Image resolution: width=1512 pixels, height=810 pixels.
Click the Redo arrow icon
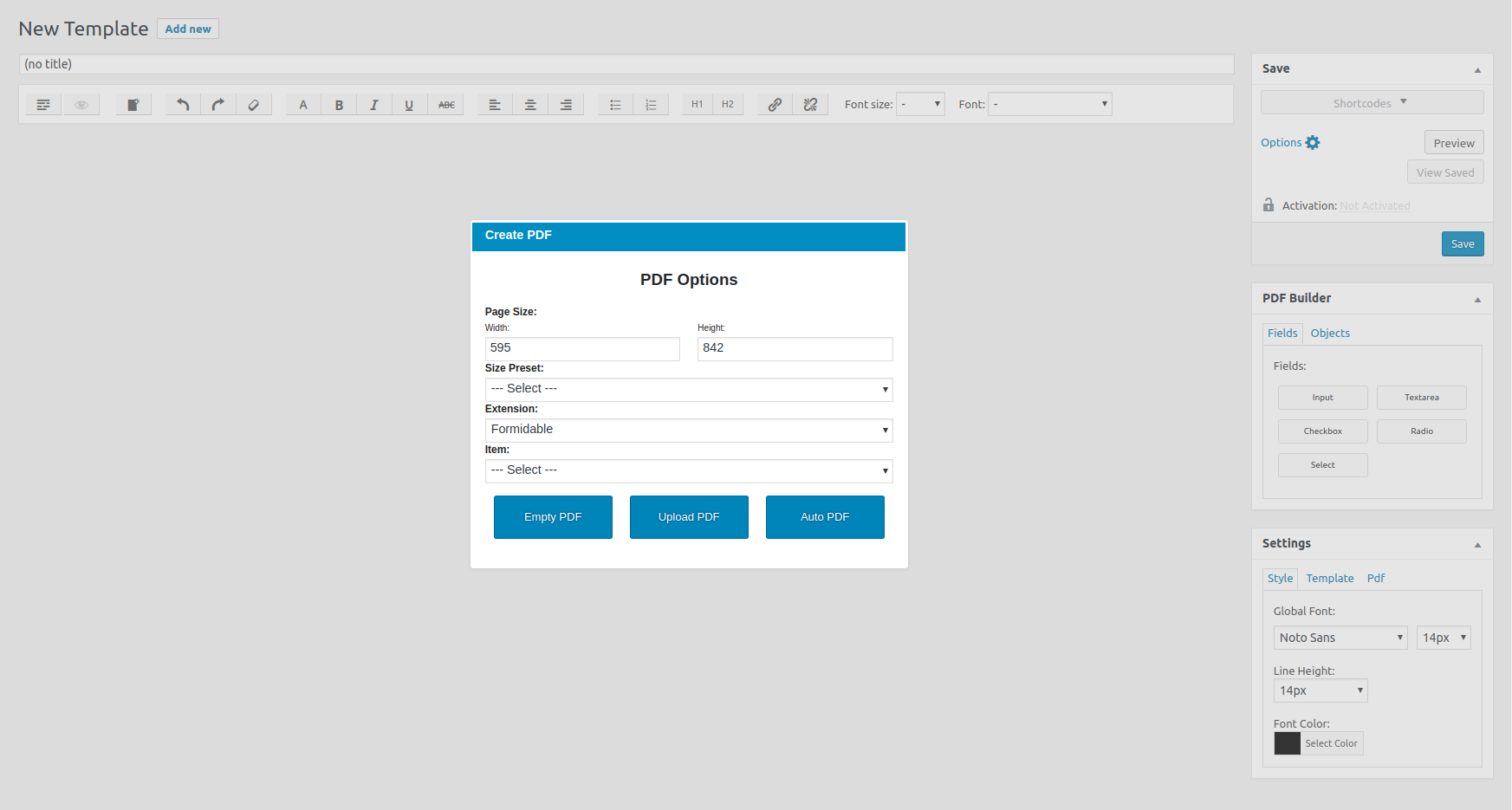coord(217,104)
